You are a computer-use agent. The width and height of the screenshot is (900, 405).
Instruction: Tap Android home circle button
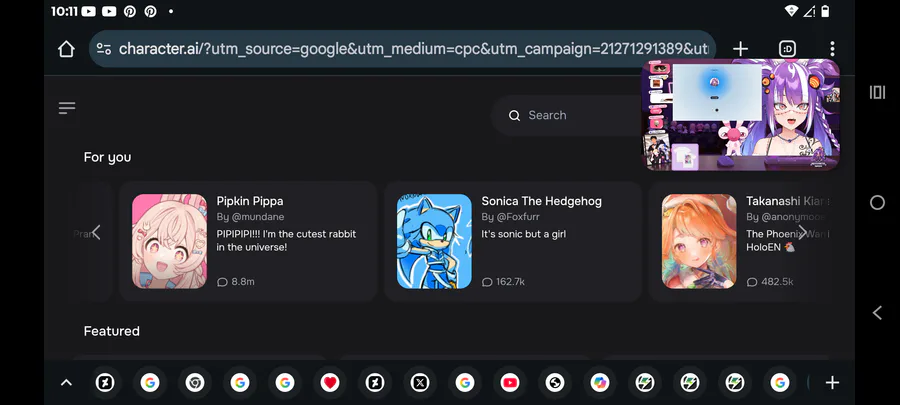click(877, 202)
